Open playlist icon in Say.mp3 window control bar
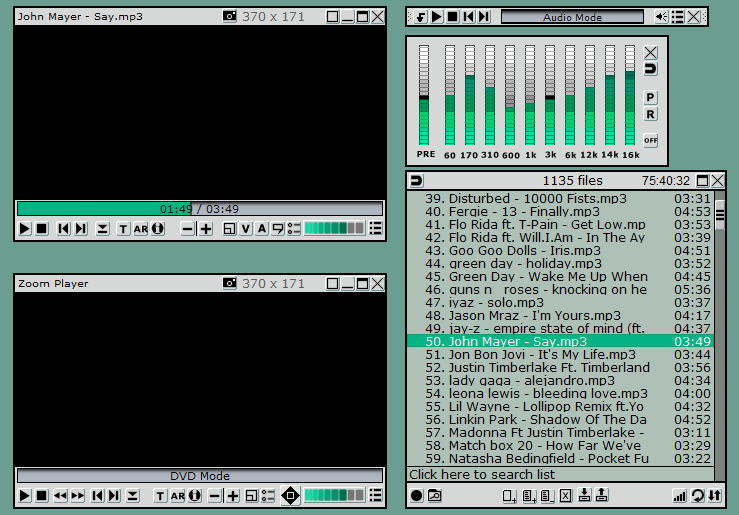 [x=376, y=229]
